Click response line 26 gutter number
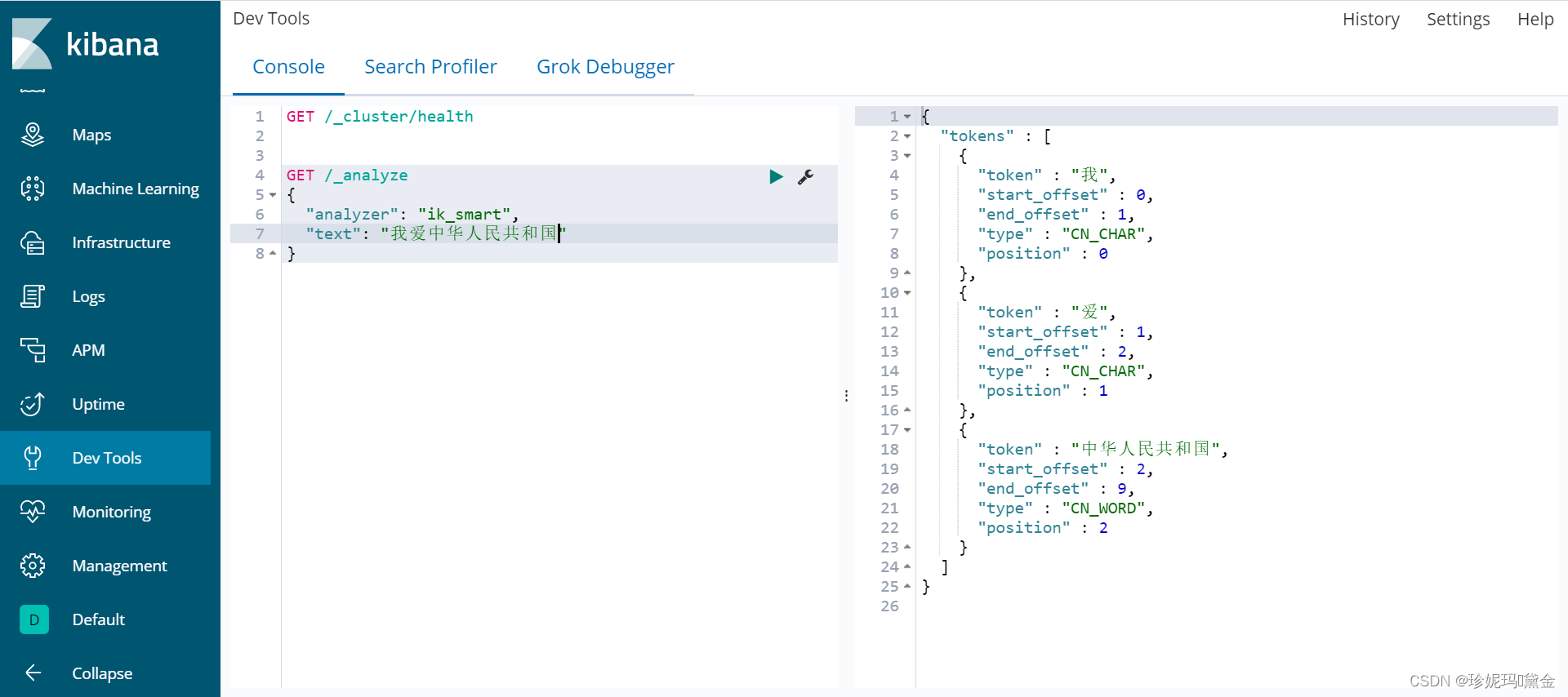The width and height of the screenshot is (1568, 697). click(x=889, y=606)
